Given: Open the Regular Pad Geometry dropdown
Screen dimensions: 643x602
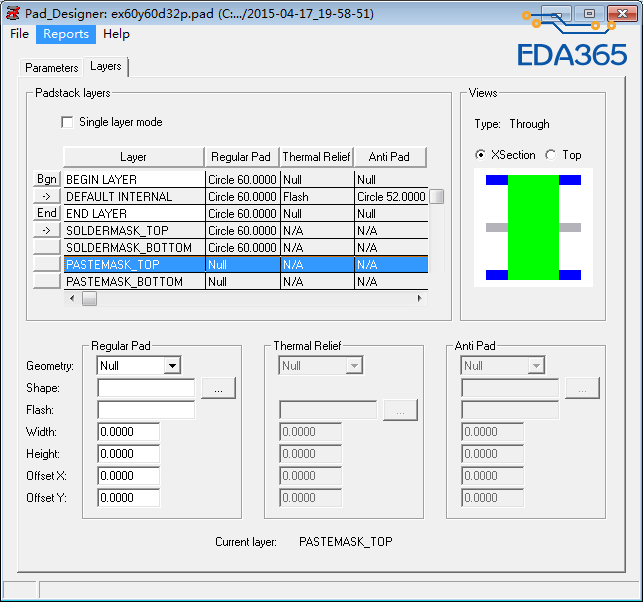Looking at the screenshot, I should tap(172, 365).
